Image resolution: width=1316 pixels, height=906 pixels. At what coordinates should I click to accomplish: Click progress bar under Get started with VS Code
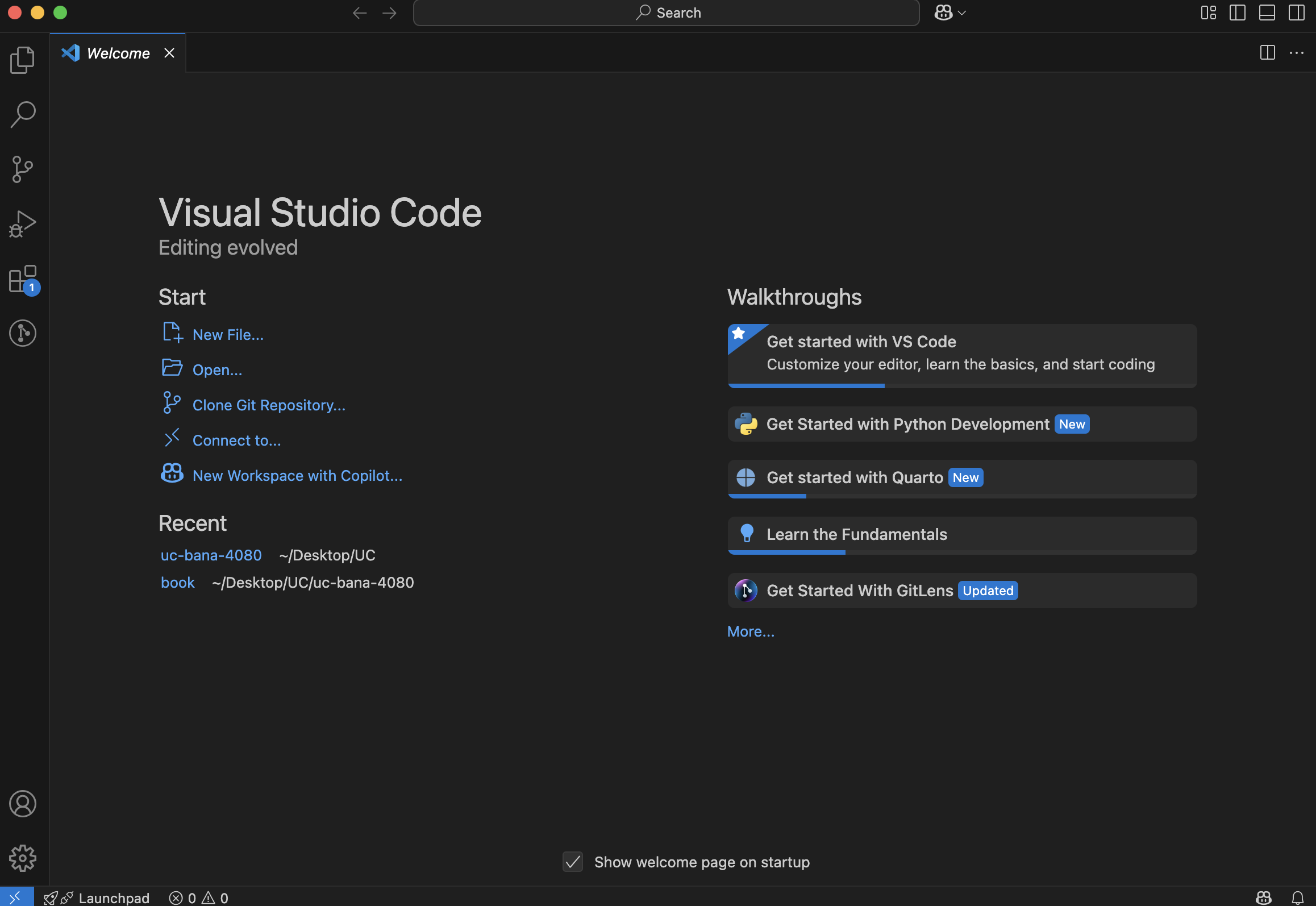962,386
